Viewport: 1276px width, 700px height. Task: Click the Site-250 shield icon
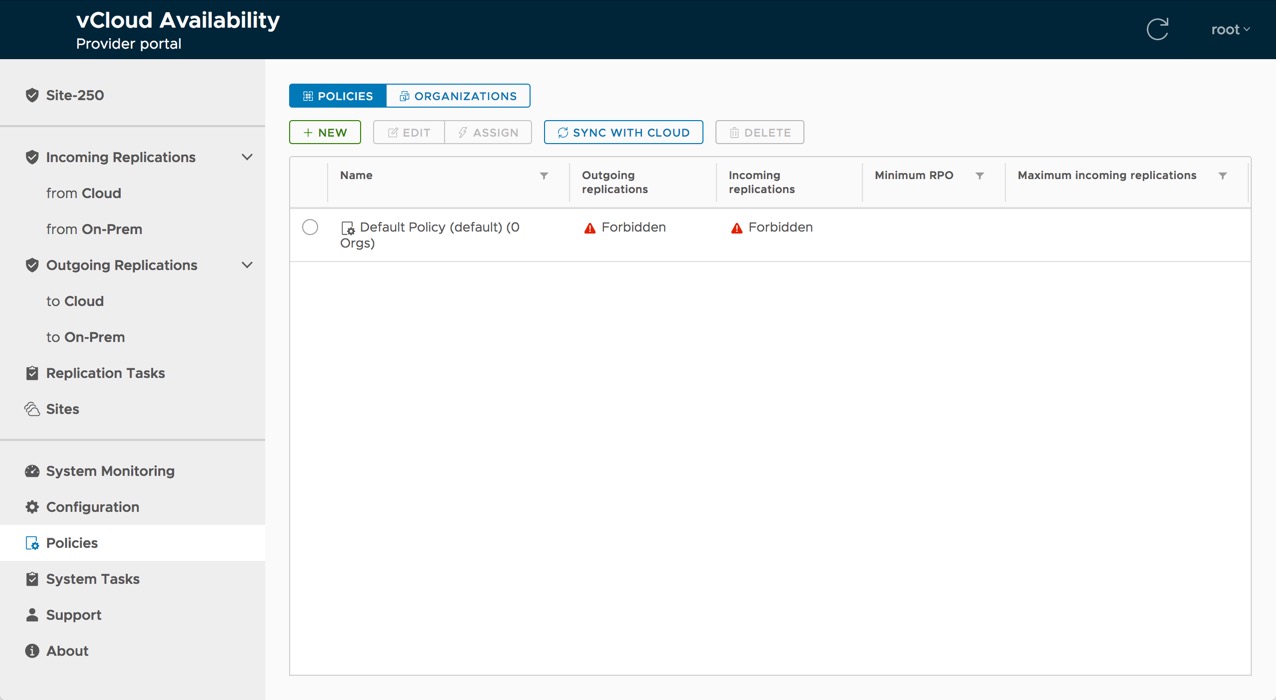point(32,95)
